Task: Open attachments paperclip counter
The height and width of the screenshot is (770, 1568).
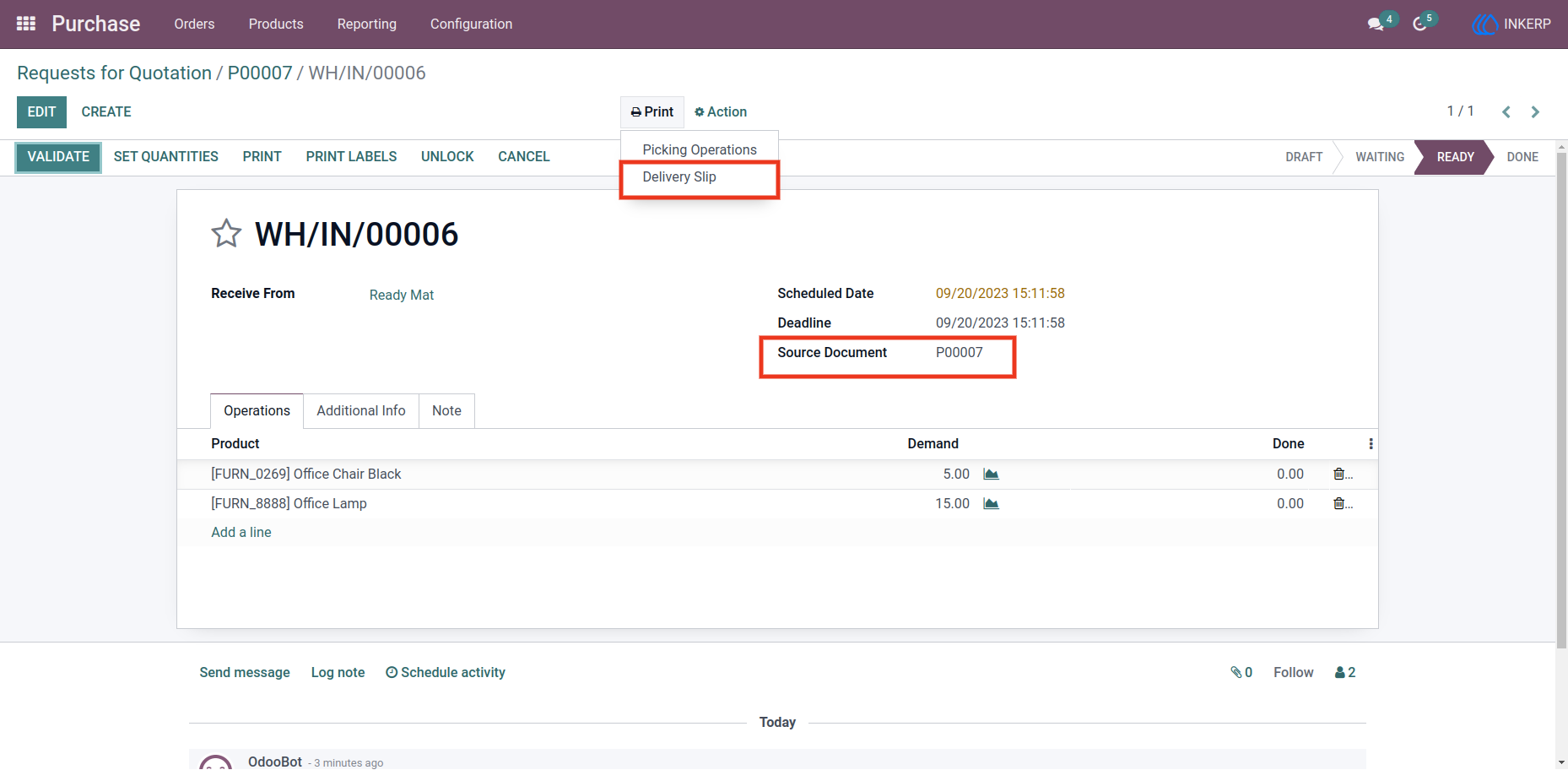Action: pyautogui.click(x=1241, y=673)
